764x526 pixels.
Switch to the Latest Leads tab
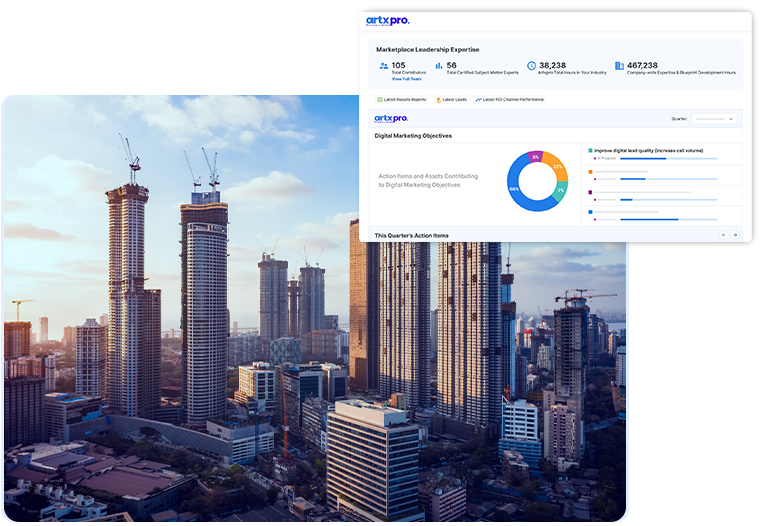[453, 99]
